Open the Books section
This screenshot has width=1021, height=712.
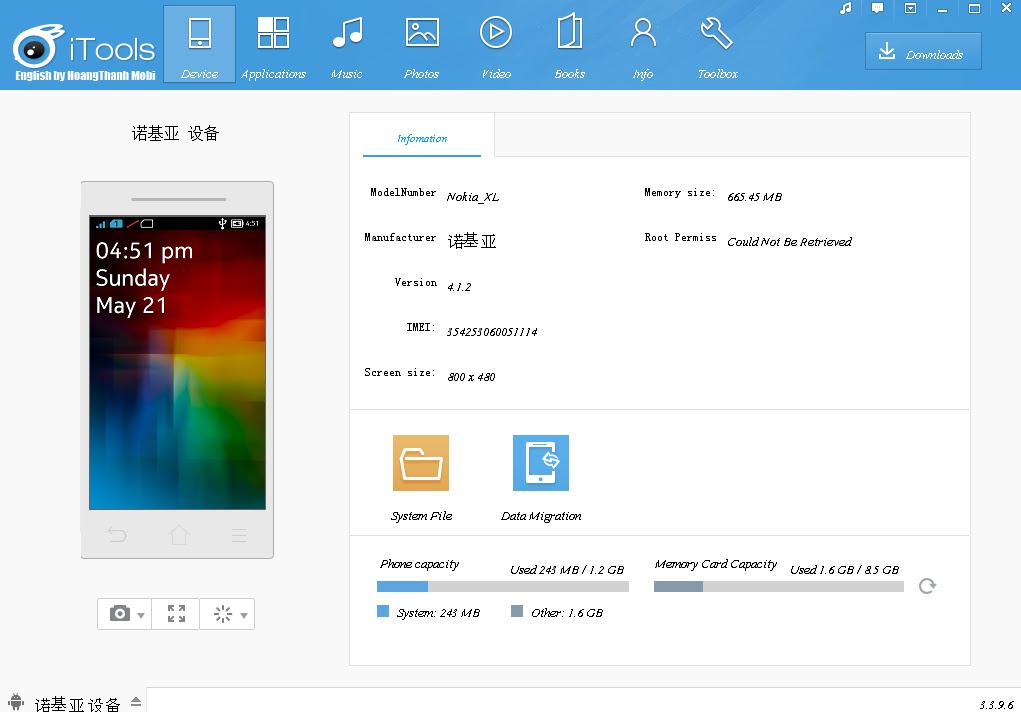click(570, 44)
